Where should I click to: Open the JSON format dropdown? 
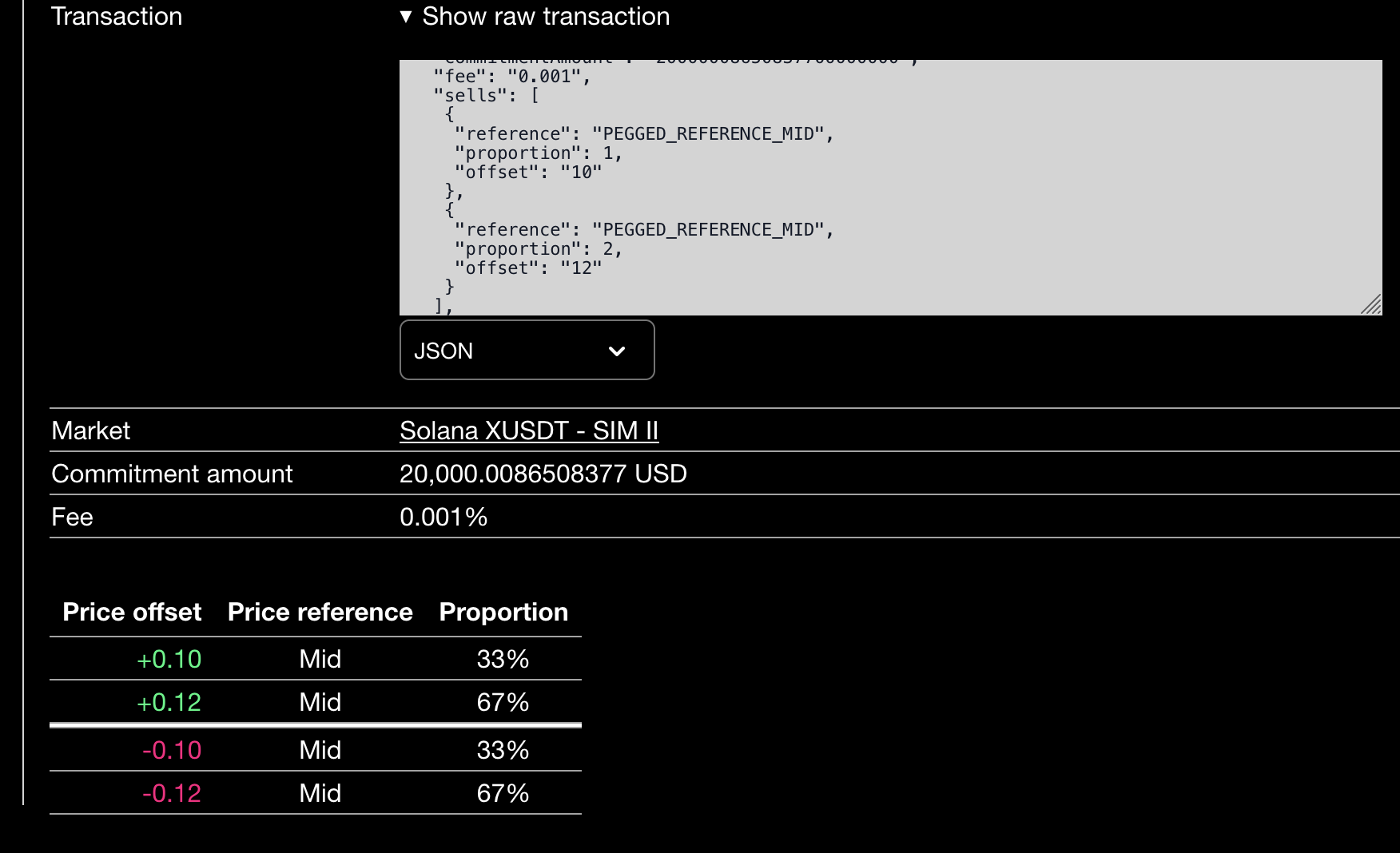click(x=527, y=350)
